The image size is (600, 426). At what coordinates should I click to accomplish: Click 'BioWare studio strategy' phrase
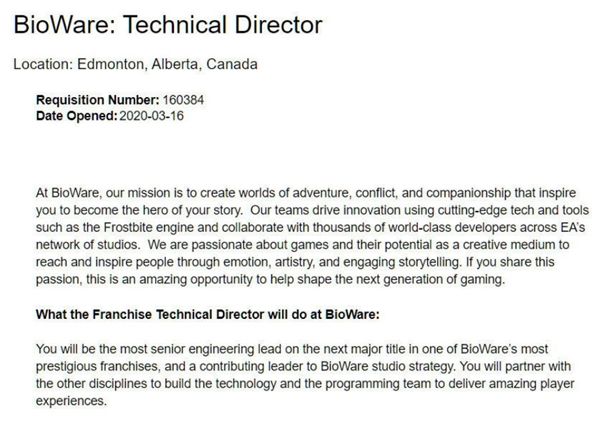[x=388, y=366]
